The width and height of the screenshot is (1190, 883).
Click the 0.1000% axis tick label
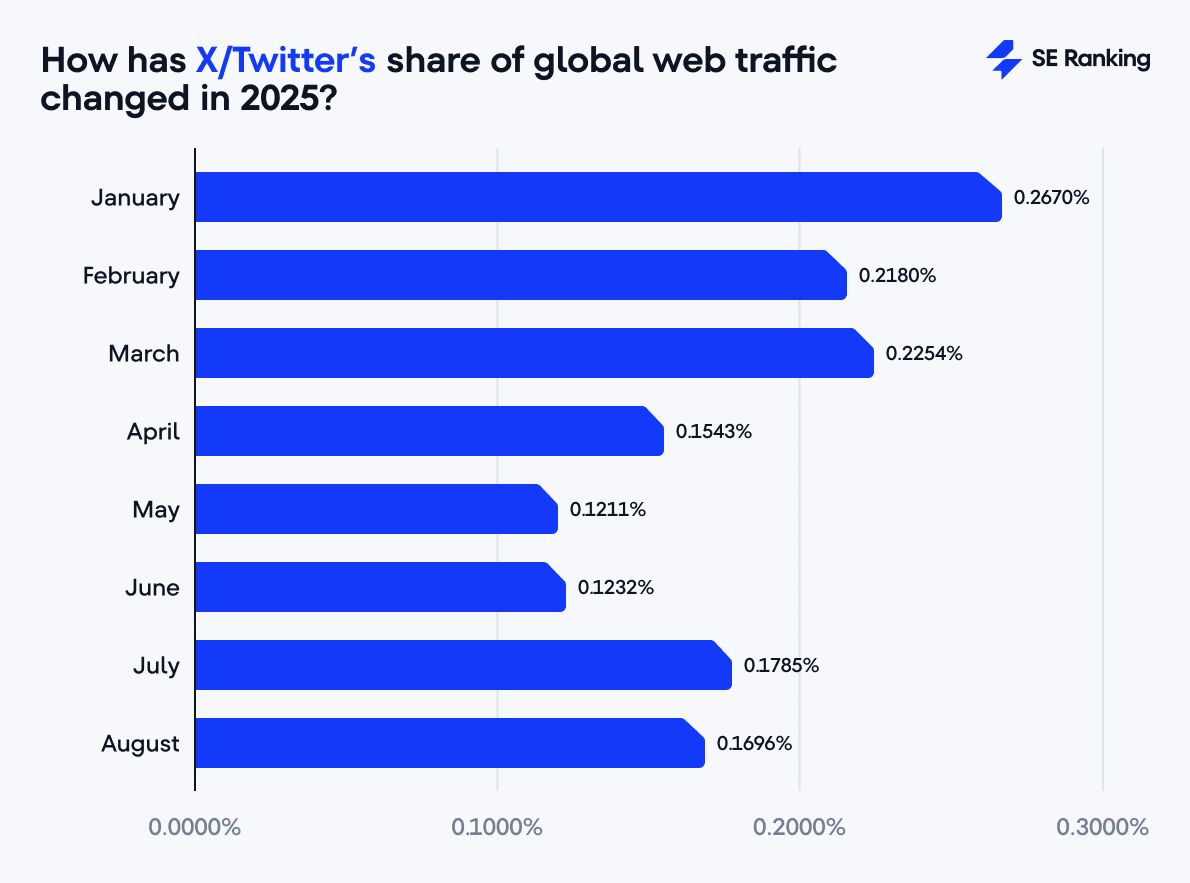click(x=497, y=828)
